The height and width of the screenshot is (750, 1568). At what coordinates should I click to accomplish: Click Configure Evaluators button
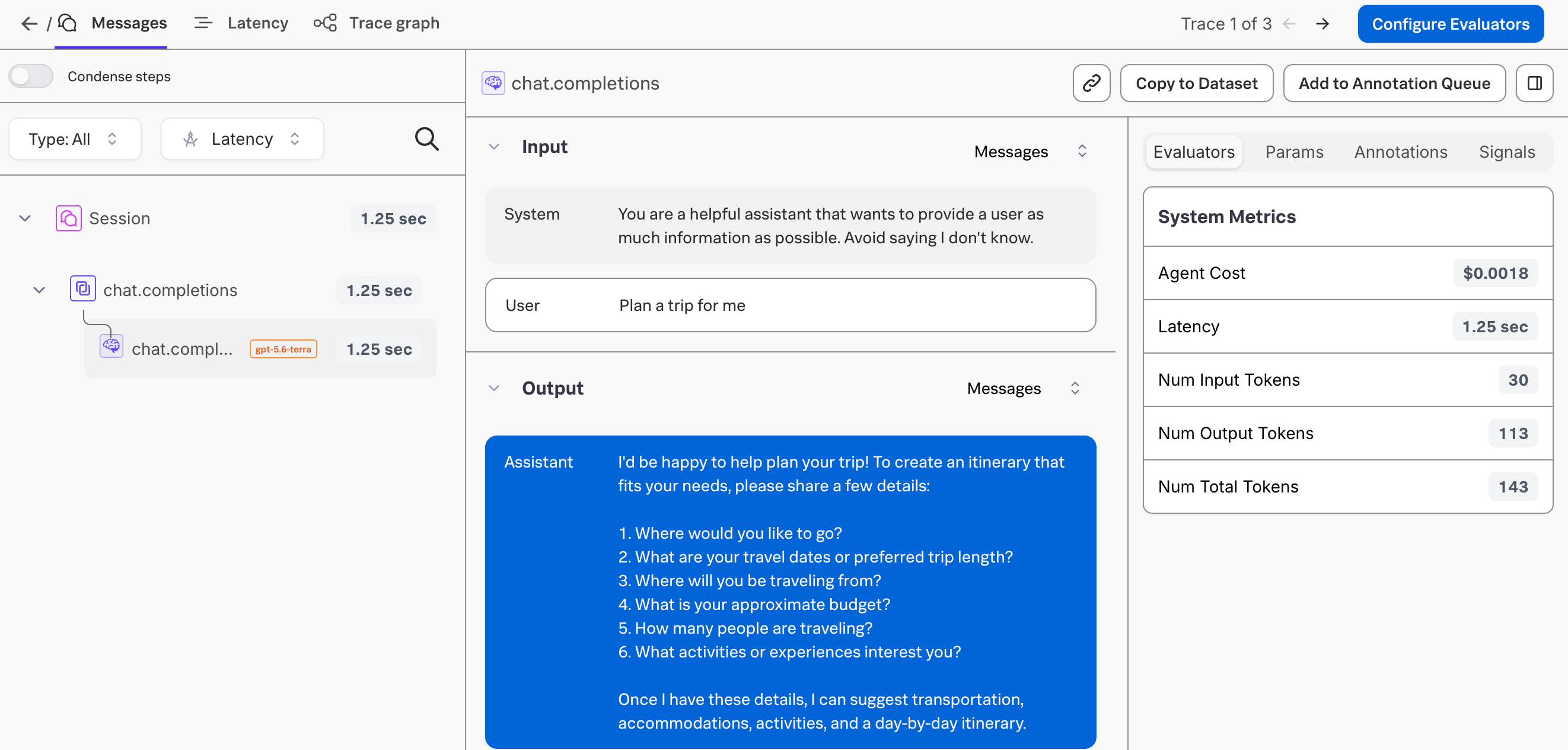click(1451, 24)
